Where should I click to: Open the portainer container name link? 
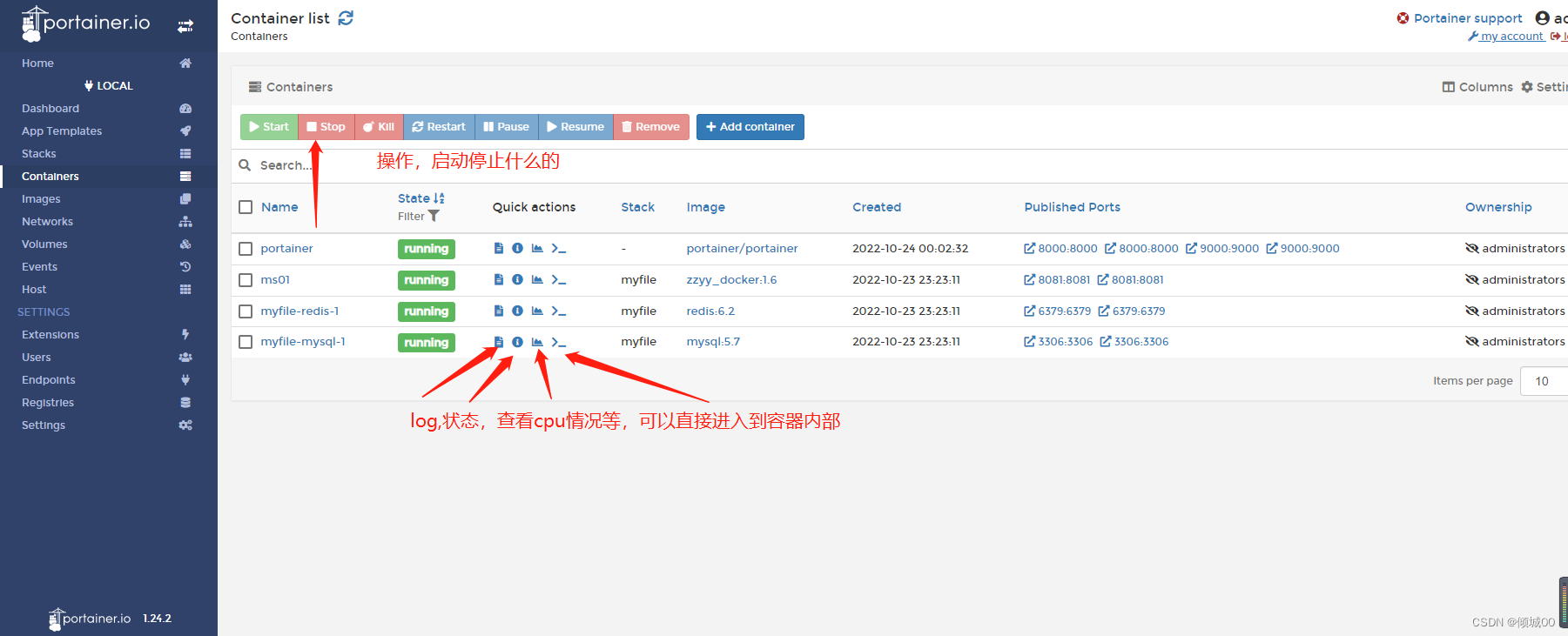pos(286,249)
